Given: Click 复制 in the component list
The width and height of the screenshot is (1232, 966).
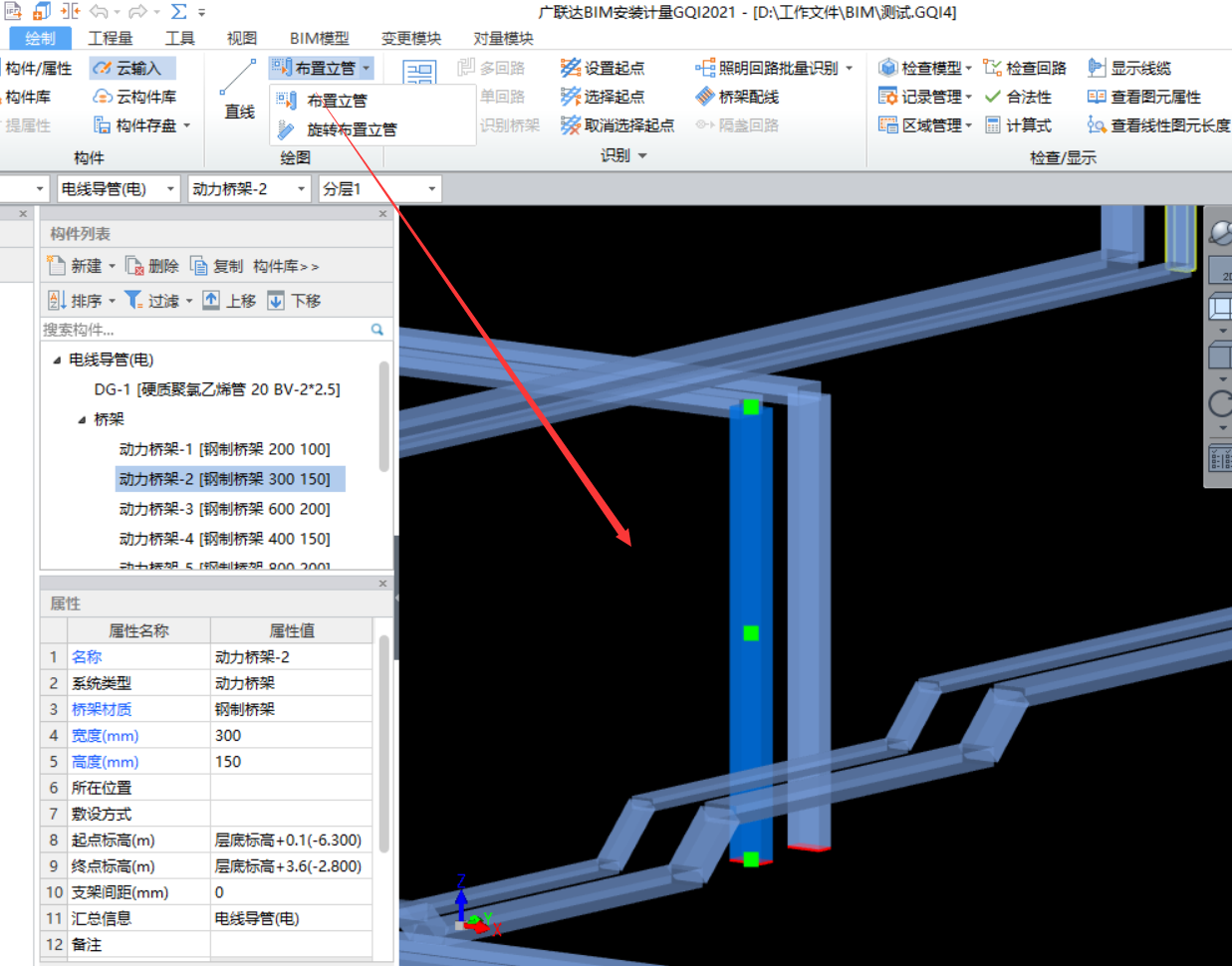Looking at the screenshot, I should coord(216,266).
